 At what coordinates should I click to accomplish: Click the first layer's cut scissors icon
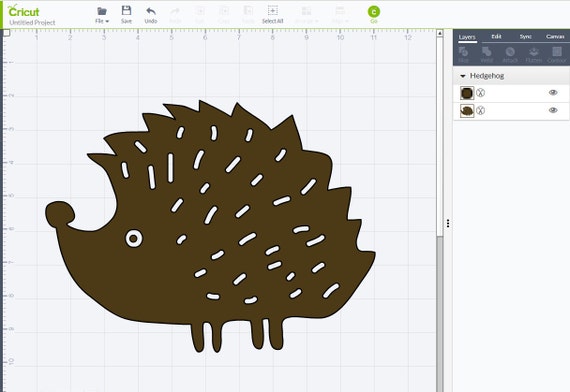(481, 93)
